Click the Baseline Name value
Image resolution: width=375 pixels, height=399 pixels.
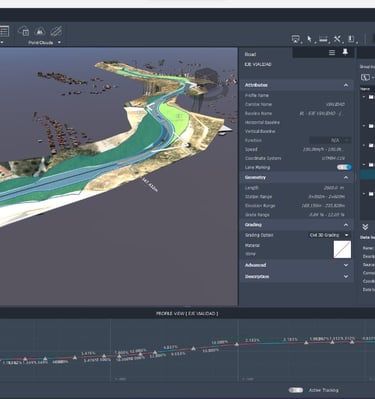[322, 113]
